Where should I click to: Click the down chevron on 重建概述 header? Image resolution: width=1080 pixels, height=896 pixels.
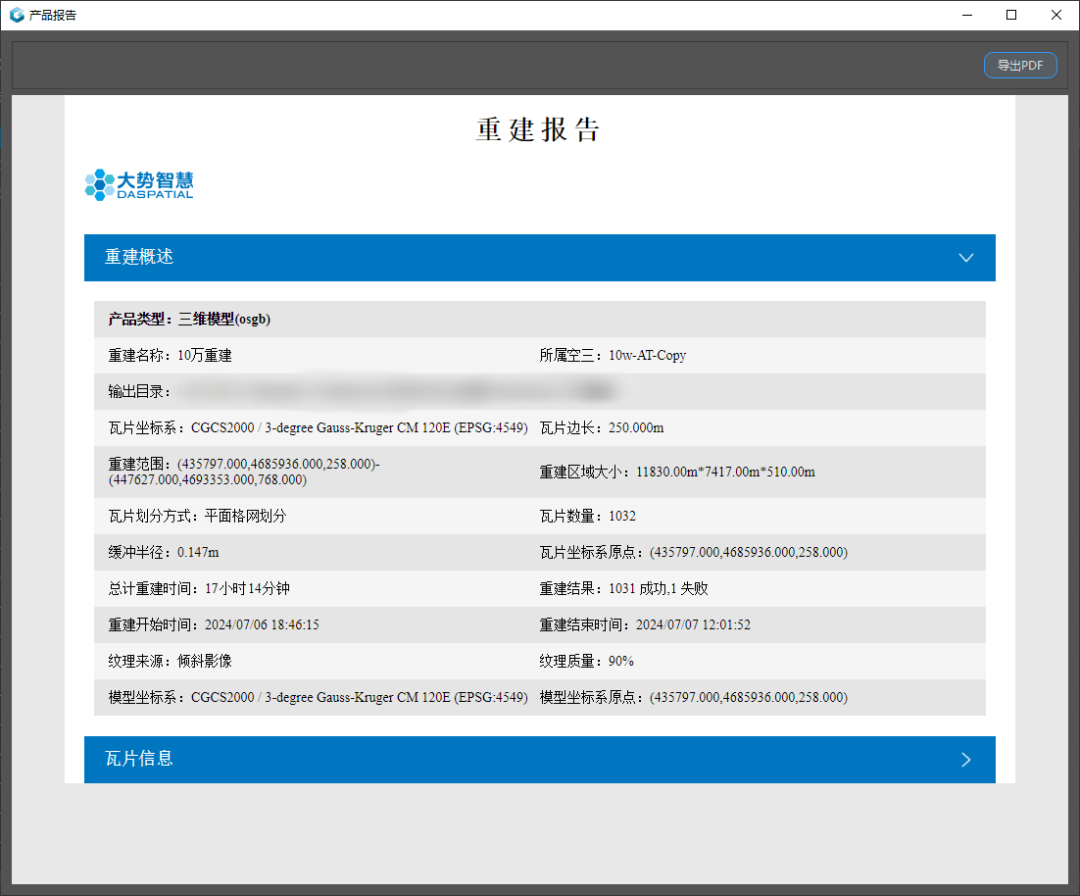(x=966, y=258)
